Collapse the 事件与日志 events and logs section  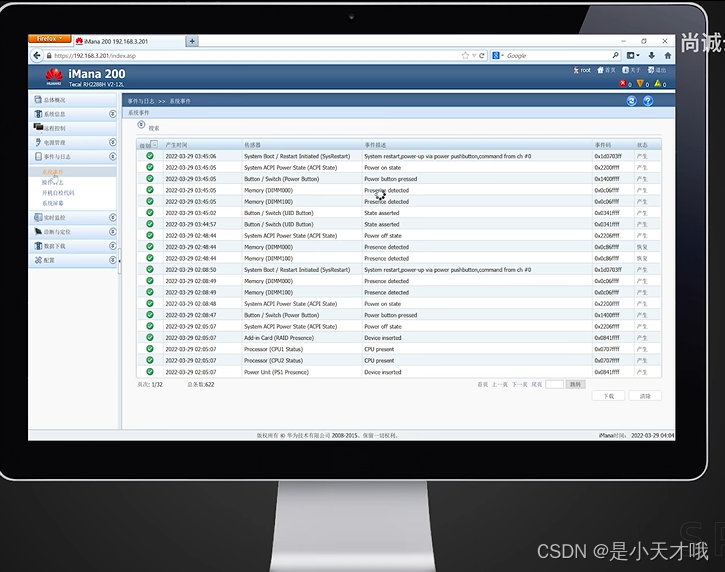[x=112, y=157]
